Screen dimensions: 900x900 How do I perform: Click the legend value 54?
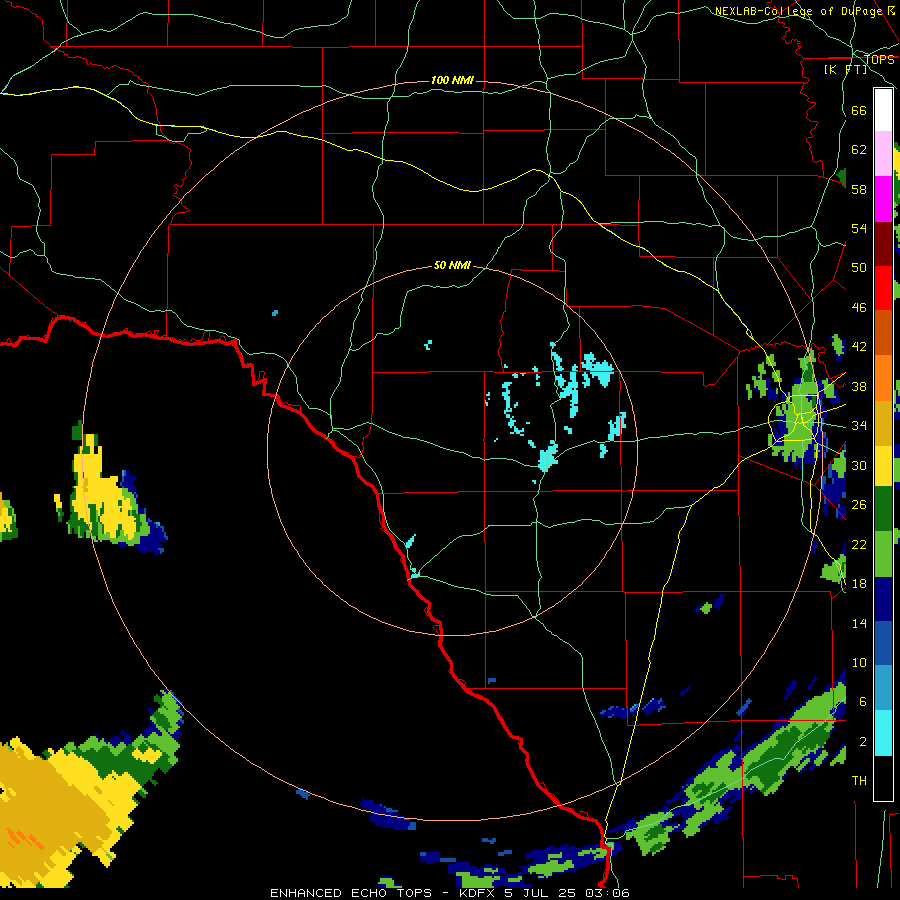point(859,228)
